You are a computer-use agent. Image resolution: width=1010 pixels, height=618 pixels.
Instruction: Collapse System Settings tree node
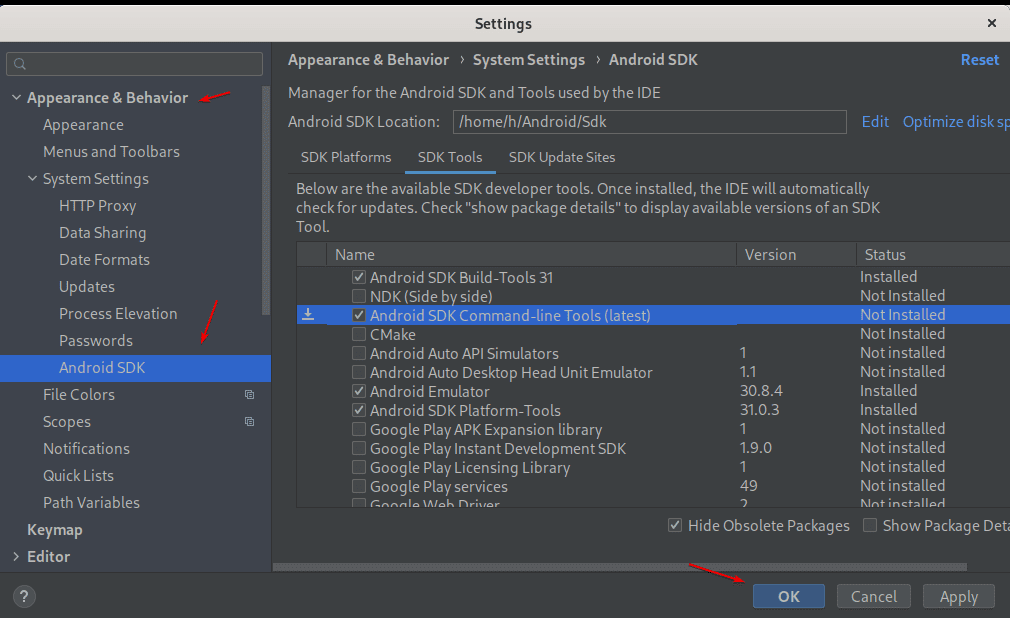pos(32,179)
